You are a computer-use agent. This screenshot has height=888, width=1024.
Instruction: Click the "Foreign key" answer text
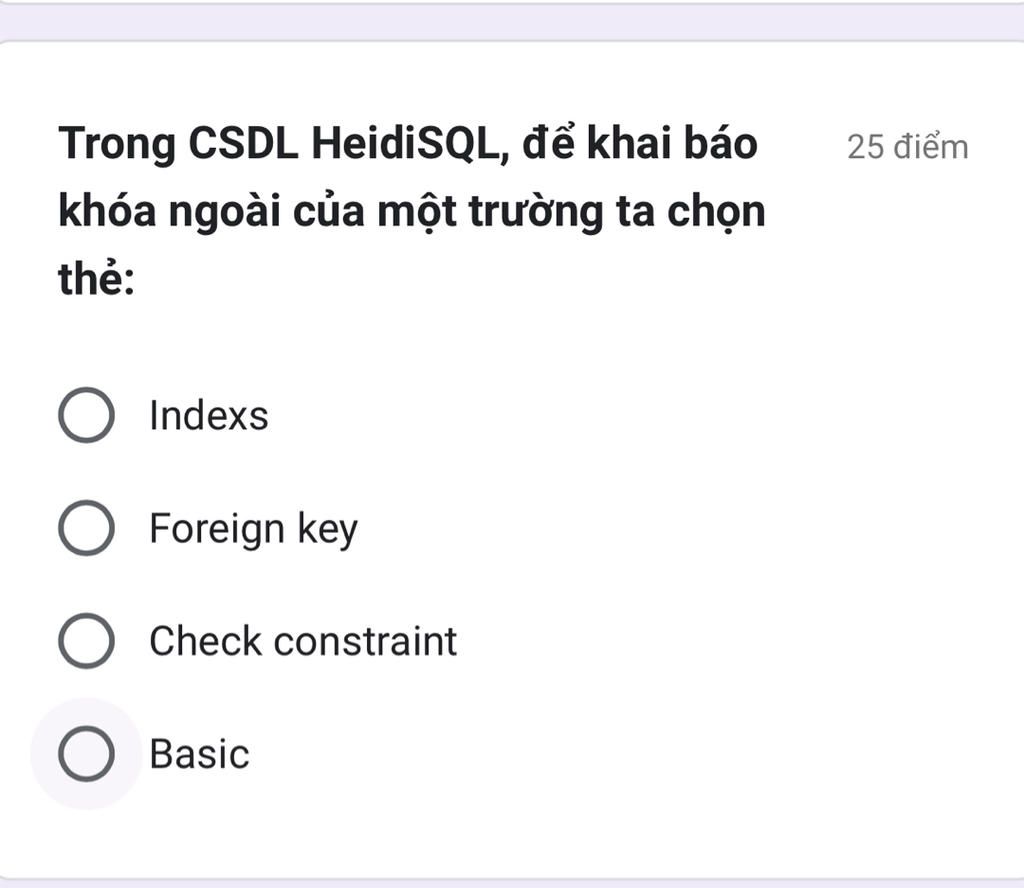pyautogui.click(x=253, y=528)
